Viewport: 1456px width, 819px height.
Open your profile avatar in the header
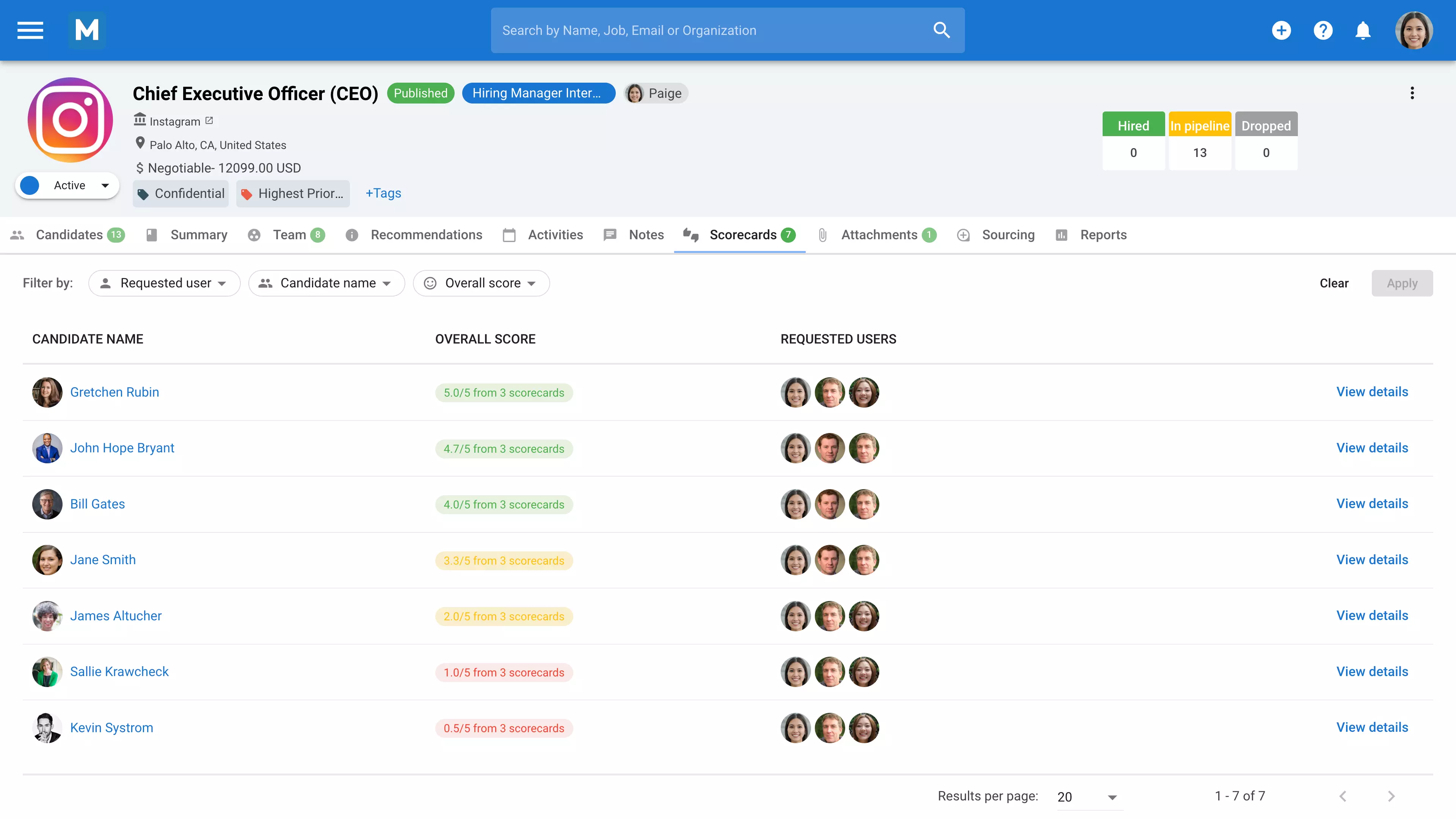pyautogui.click(x=1414, y=30)
